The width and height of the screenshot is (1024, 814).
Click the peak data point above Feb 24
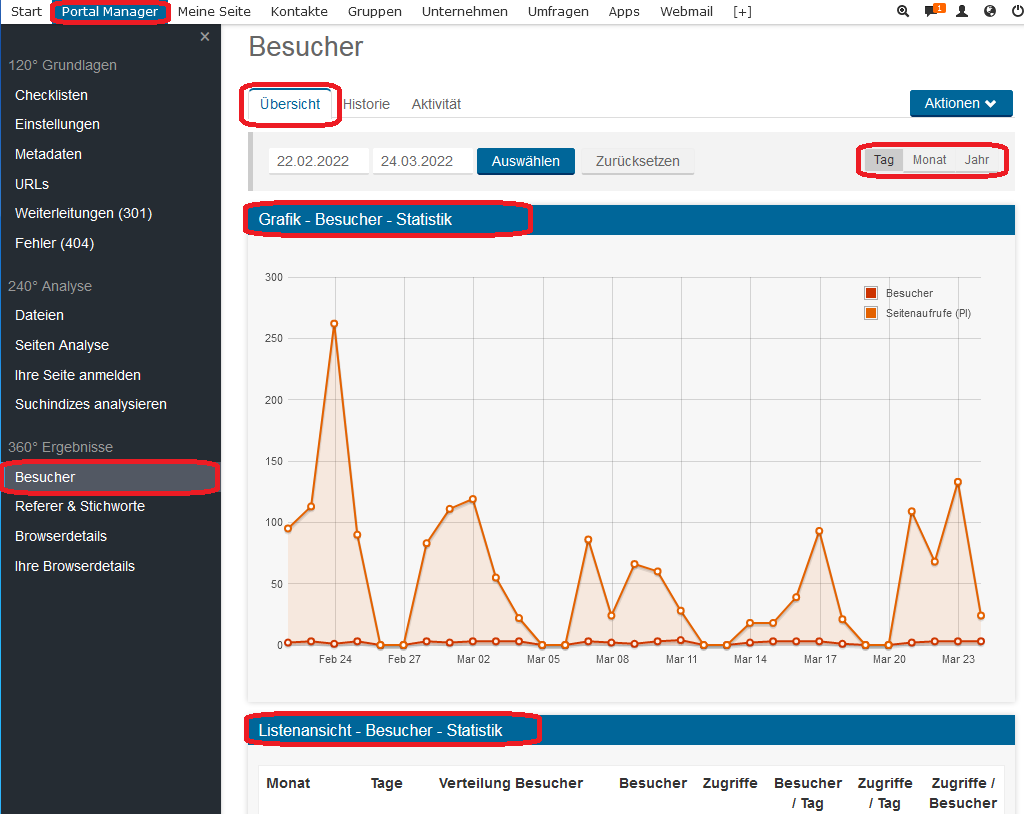pyautogui.click(x=334, y=324)
